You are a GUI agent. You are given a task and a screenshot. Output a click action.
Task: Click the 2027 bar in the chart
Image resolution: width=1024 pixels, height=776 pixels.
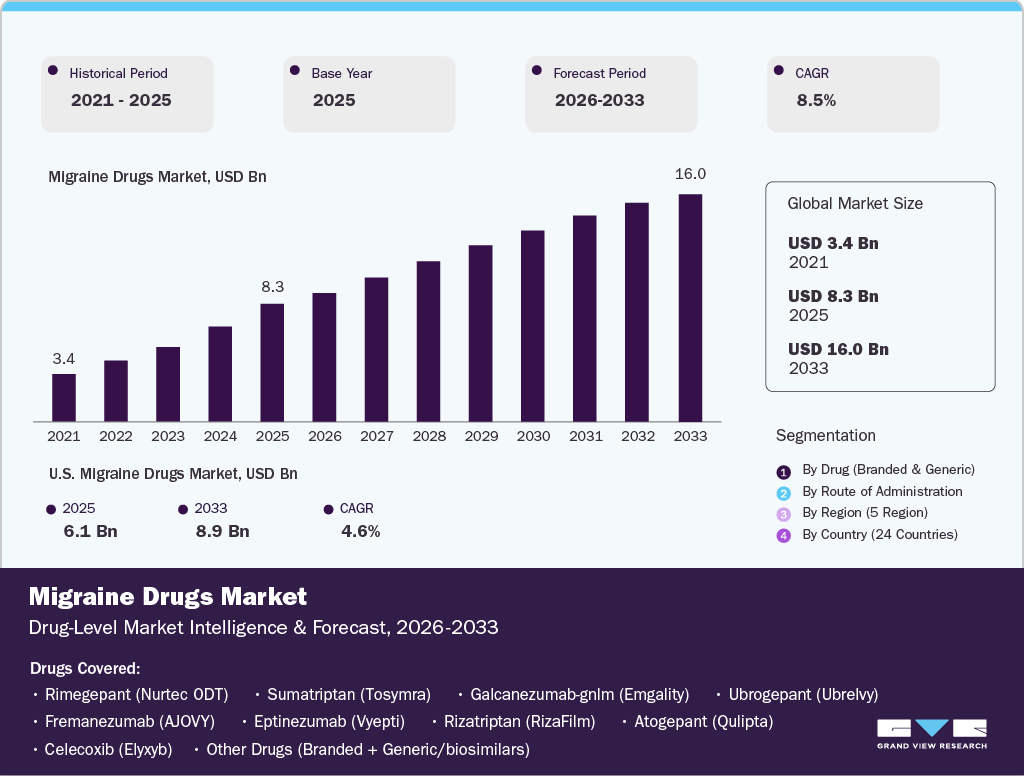(x=377, y=349)
